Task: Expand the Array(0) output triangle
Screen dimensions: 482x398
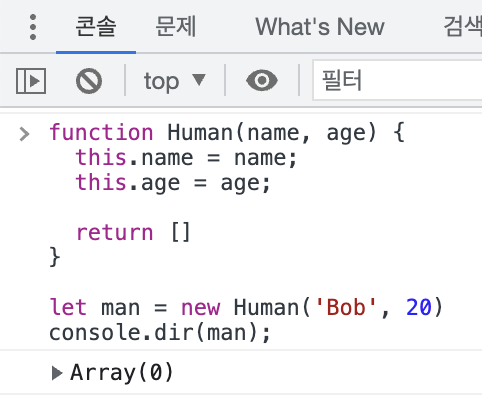Action: point(57,373)
